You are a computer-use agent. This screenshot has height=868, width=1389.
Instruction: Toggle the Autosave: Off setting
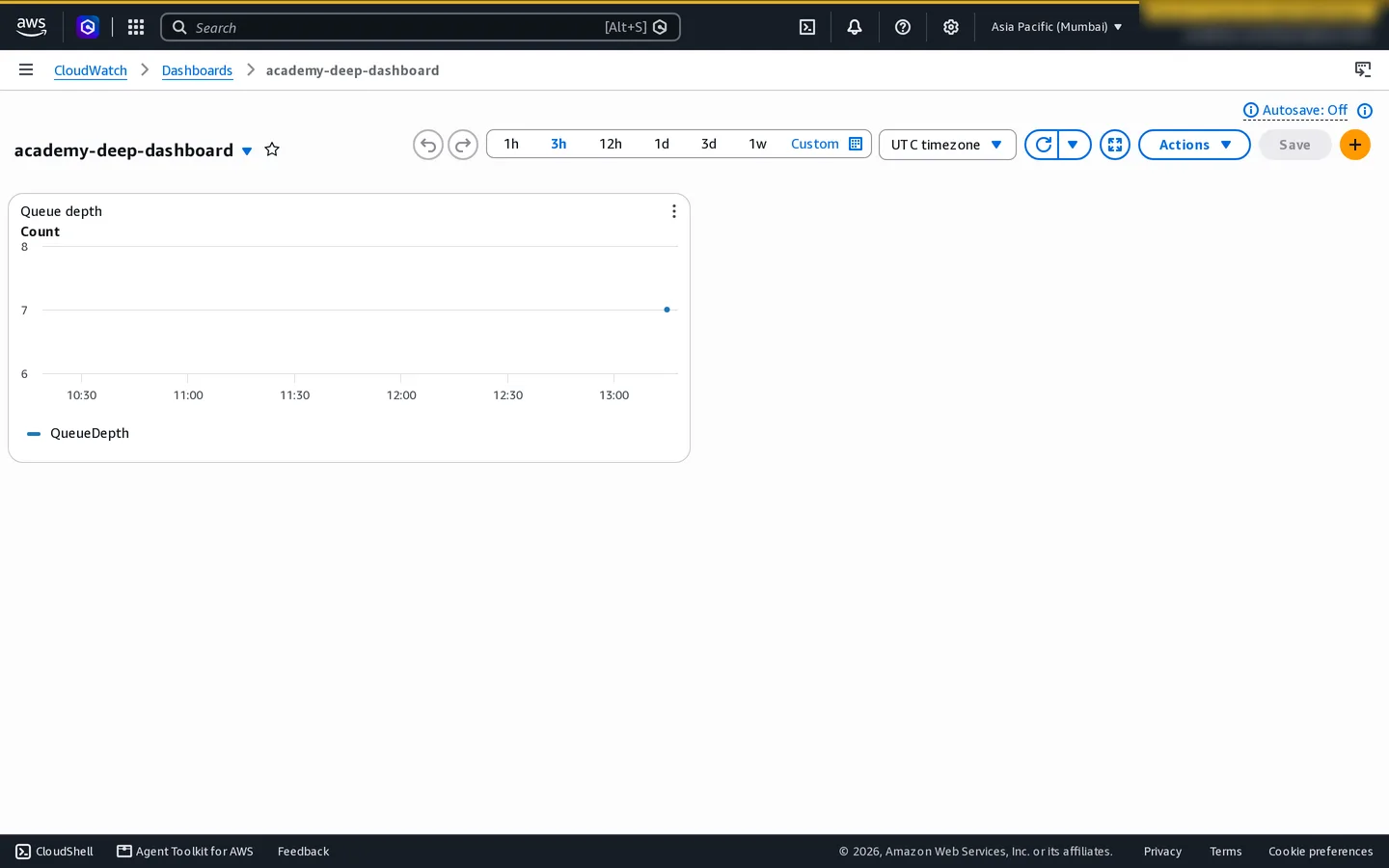pyautogui.click(x=1295, y=110)
